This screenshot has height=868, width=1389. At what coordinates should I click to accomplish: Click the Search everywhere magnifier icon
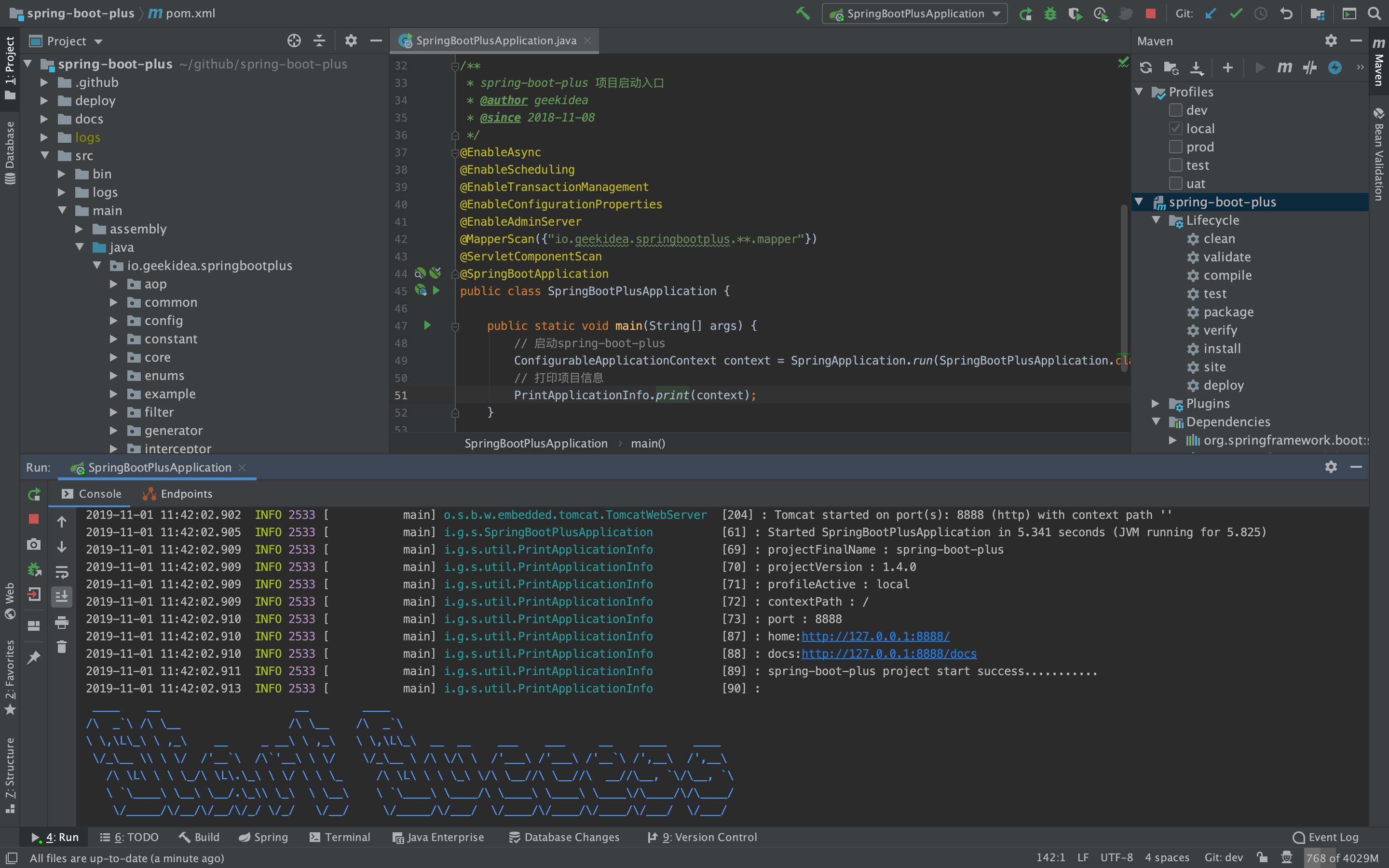point(1375,13)
